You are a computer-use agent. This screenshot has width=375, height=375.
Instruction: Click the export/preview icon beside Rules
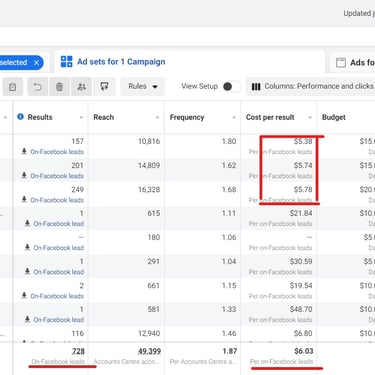pyautogui.click(x=104, y=87)
